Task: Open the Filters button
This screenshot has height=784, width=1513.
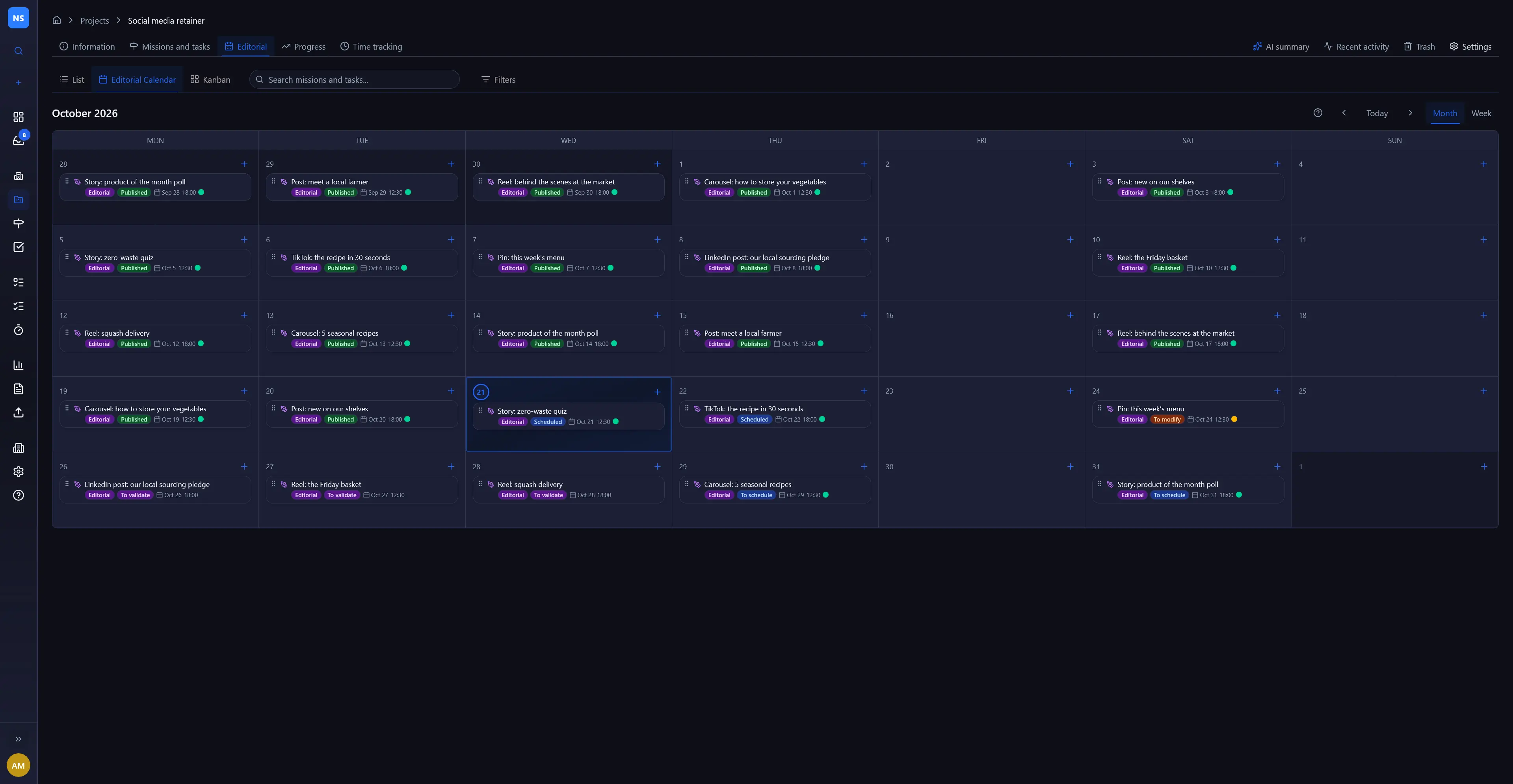Action: click(498, 80)
